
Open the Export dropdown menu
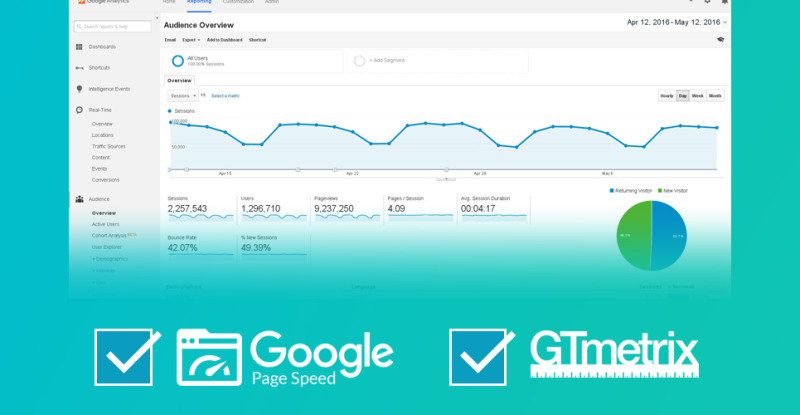pyautogui.click(x=191, y=40)
